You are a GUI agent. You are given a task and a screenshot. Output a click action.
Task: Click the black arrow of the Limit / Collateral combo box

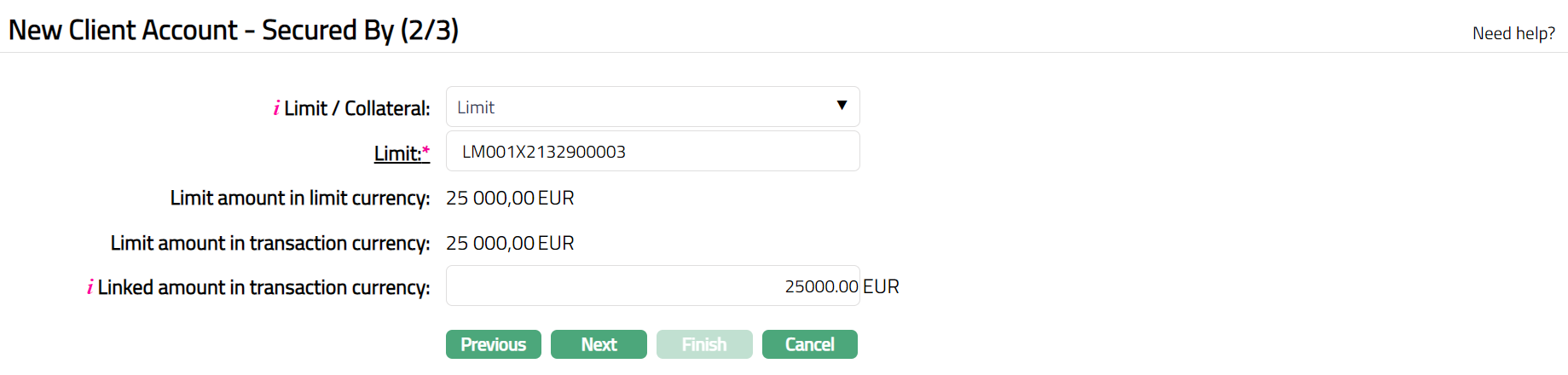pyautogui.click(x=842, y=106)
